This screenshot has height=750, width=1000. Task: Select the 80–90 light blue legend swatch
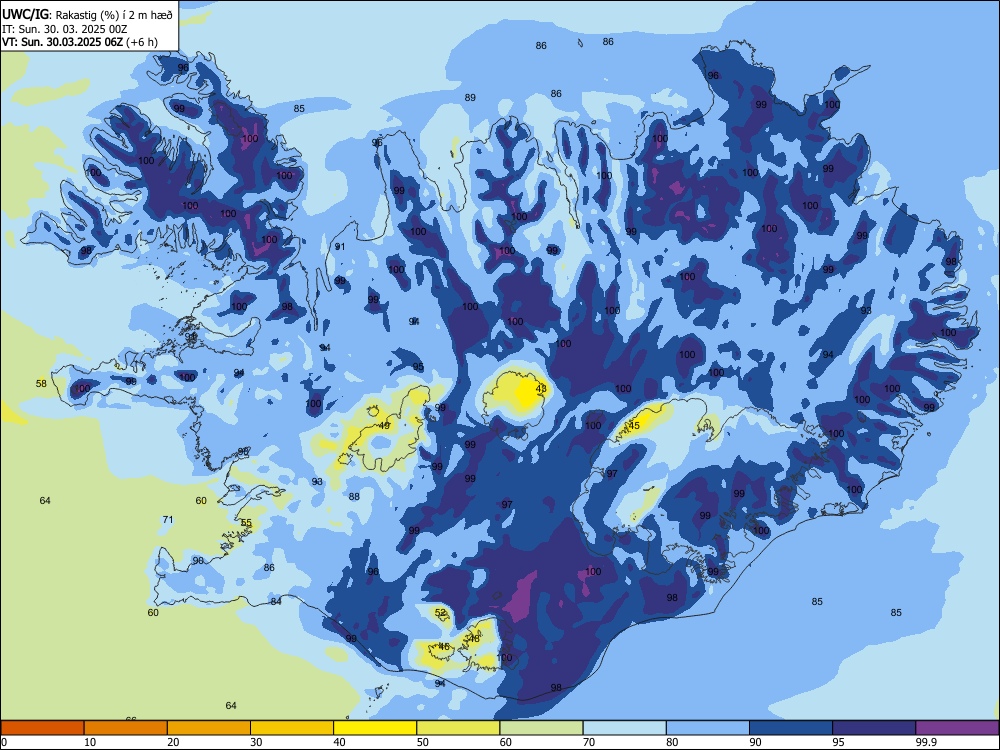708,728
